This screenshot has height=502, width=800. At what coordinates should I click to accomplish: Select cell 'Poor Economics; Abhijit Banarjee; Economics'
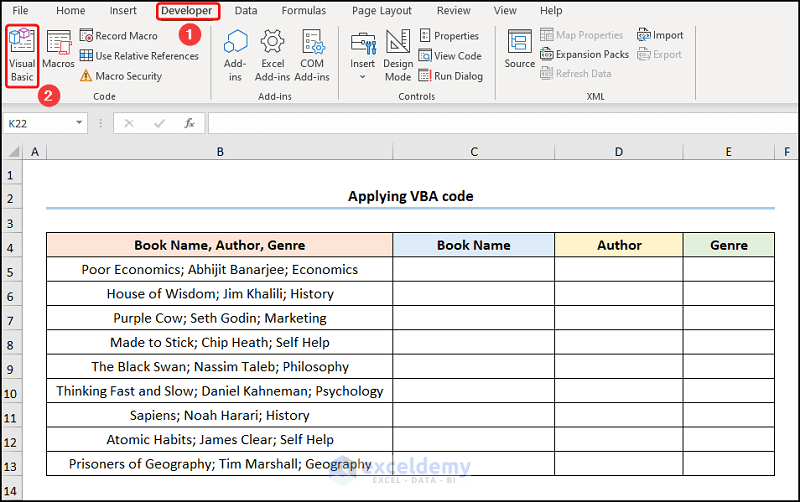(x=220, y=269)
